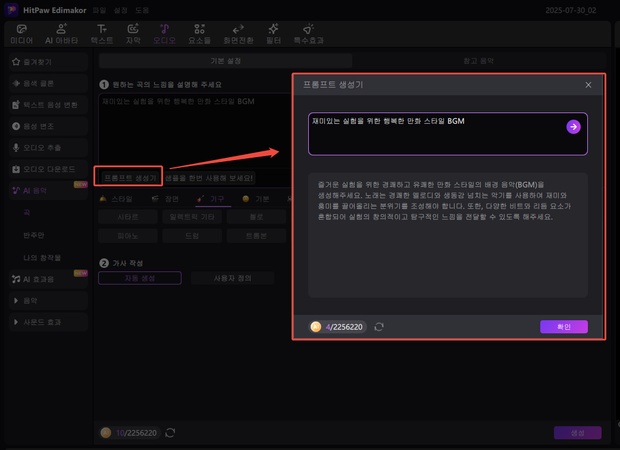Open the 파일 file menu
Screen dimensions: 620x450
click(x=99, y=10)
